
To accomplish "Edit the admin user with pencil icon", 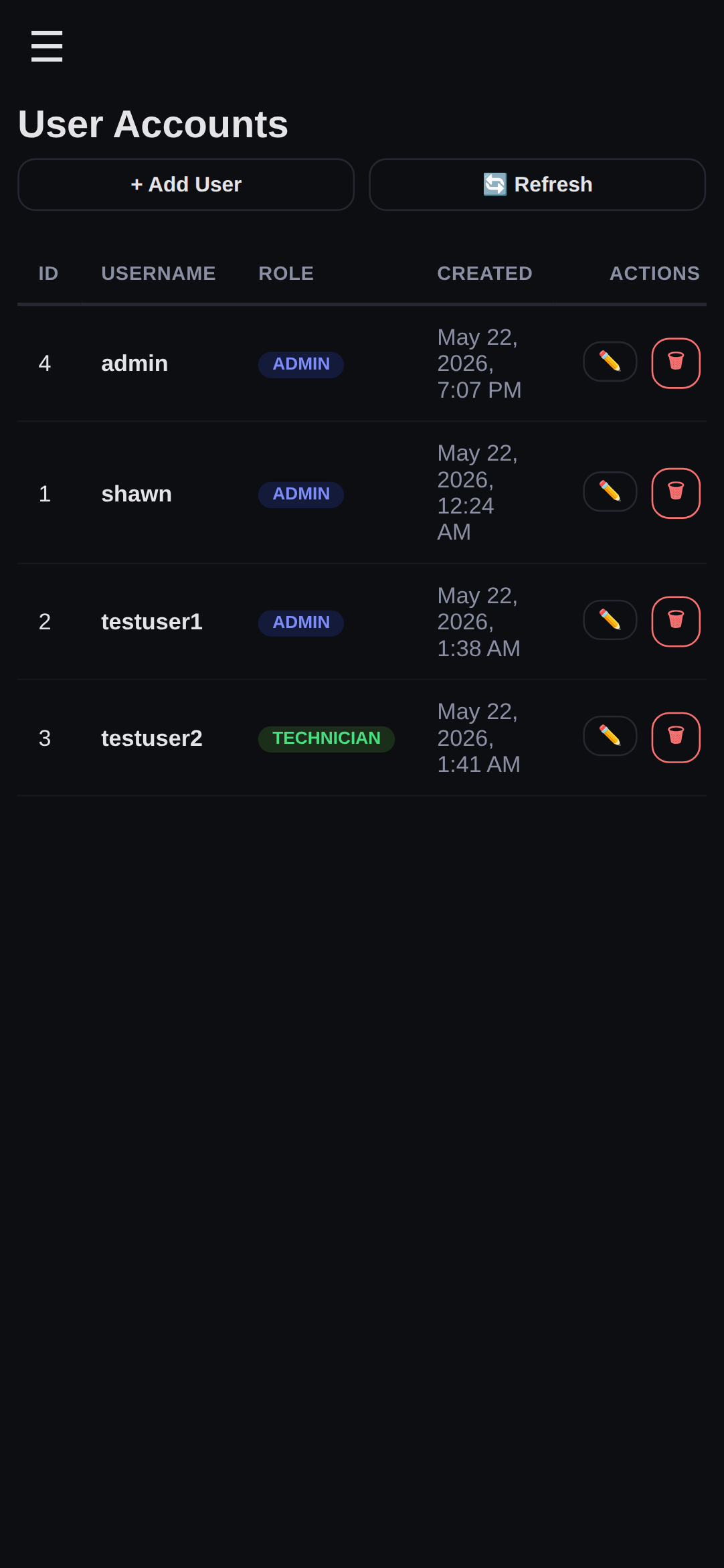I will point(610,362).
